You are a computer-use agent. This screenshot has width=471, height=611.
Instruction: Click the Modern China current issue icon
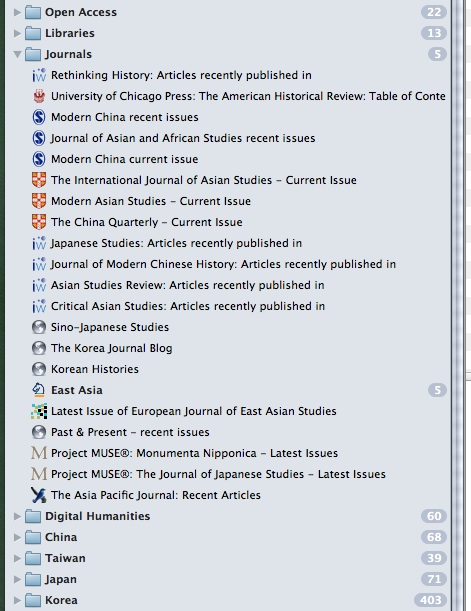click(x=39, y=159)
